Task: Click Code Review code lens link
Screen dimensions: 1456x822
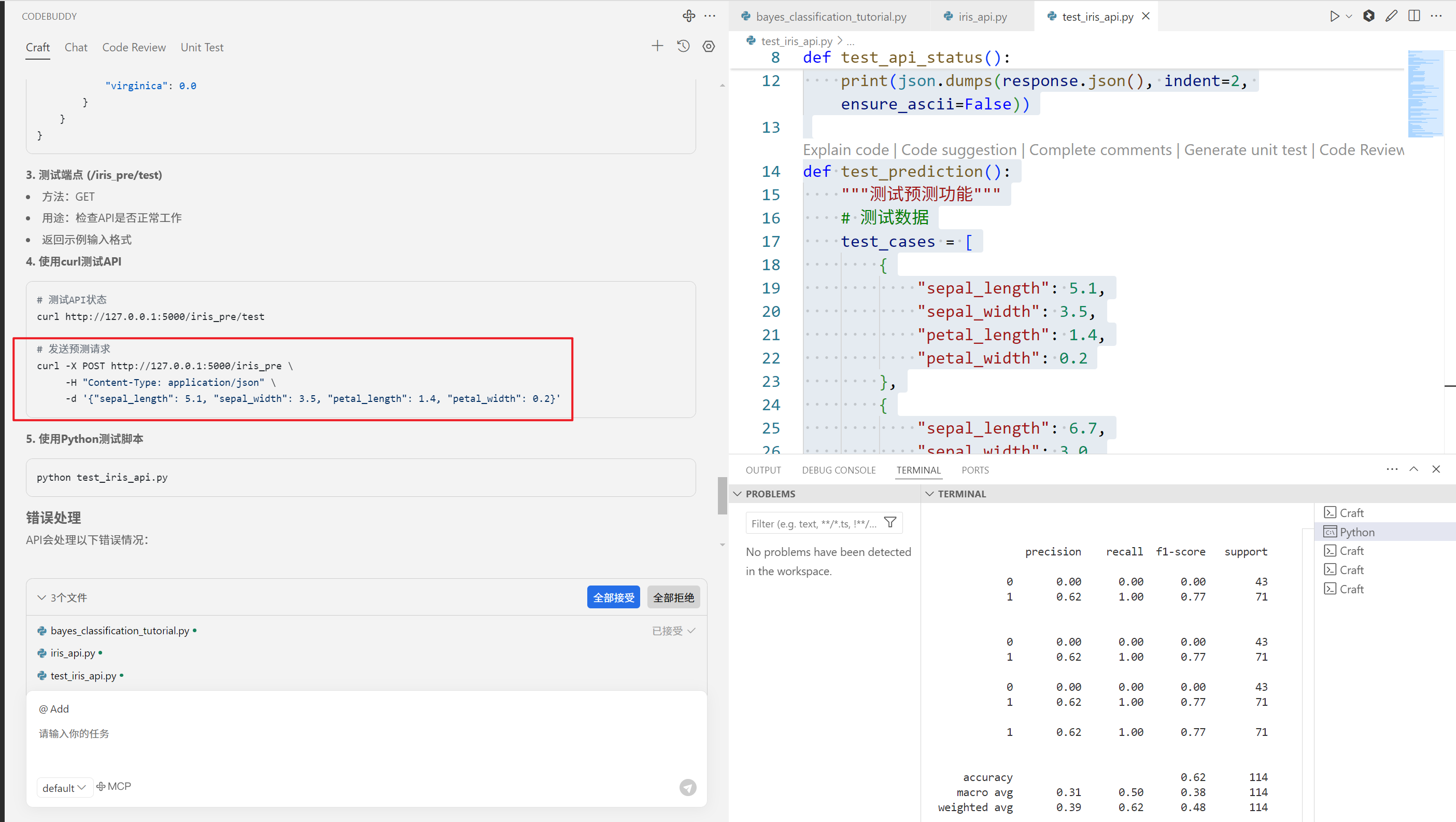Action: 1361,150
